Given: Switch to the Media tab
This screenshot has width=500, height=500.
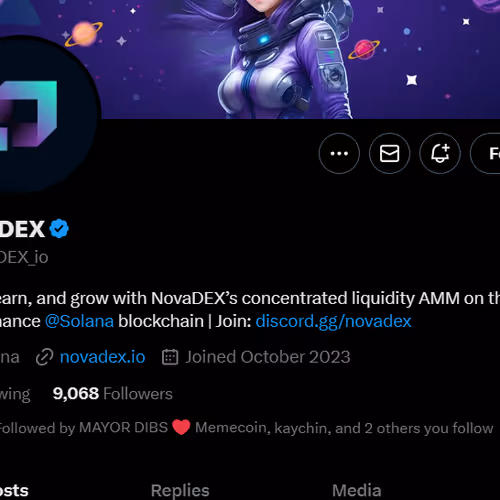Looking at the screenshot, I should pyautogui.click(x=357, y=490).
